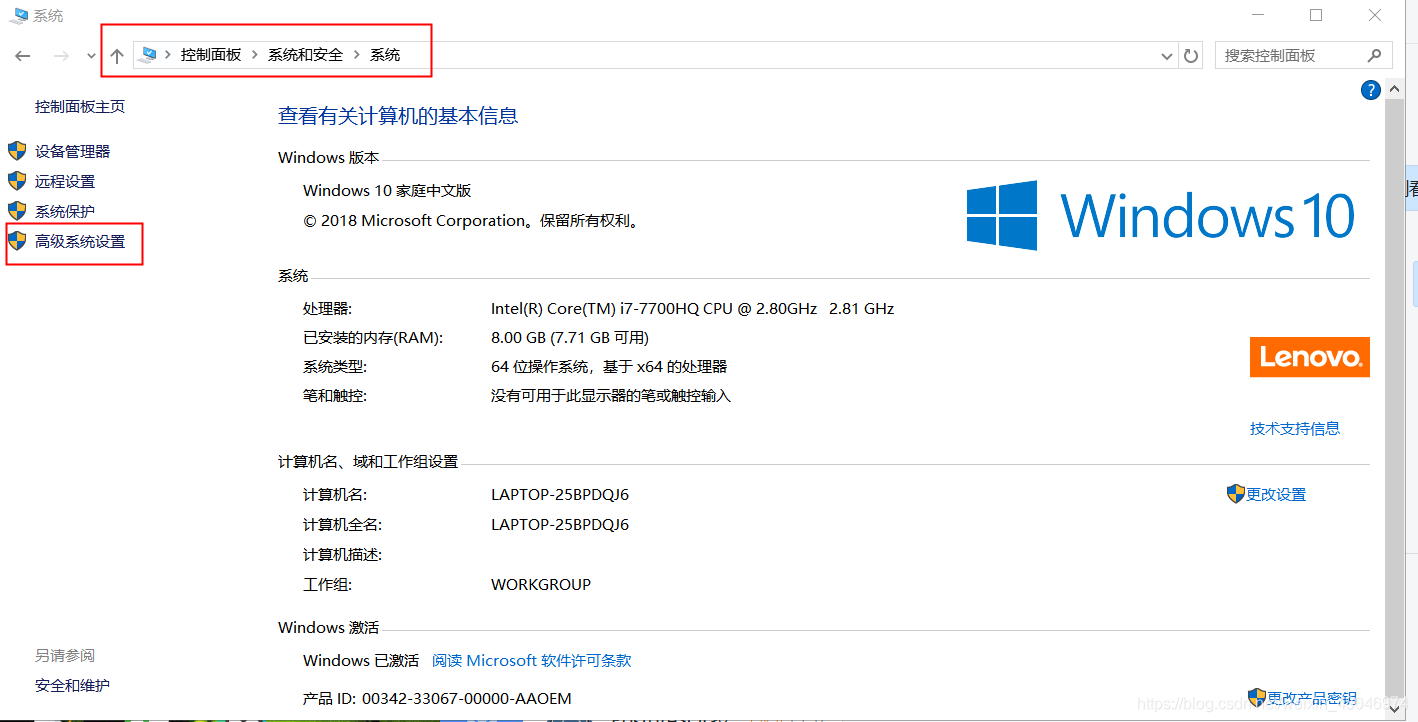The width and height of the screenshot is (1418, 722).
Task: Select 系统和安全 in the breadcrumb
Action: point(305,55)
